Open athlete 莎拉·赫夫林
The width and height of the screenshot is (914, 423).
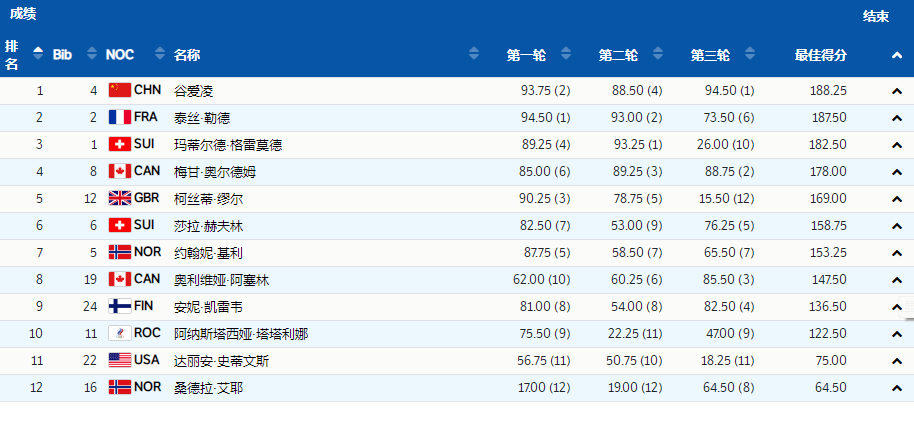click(208, 226)
